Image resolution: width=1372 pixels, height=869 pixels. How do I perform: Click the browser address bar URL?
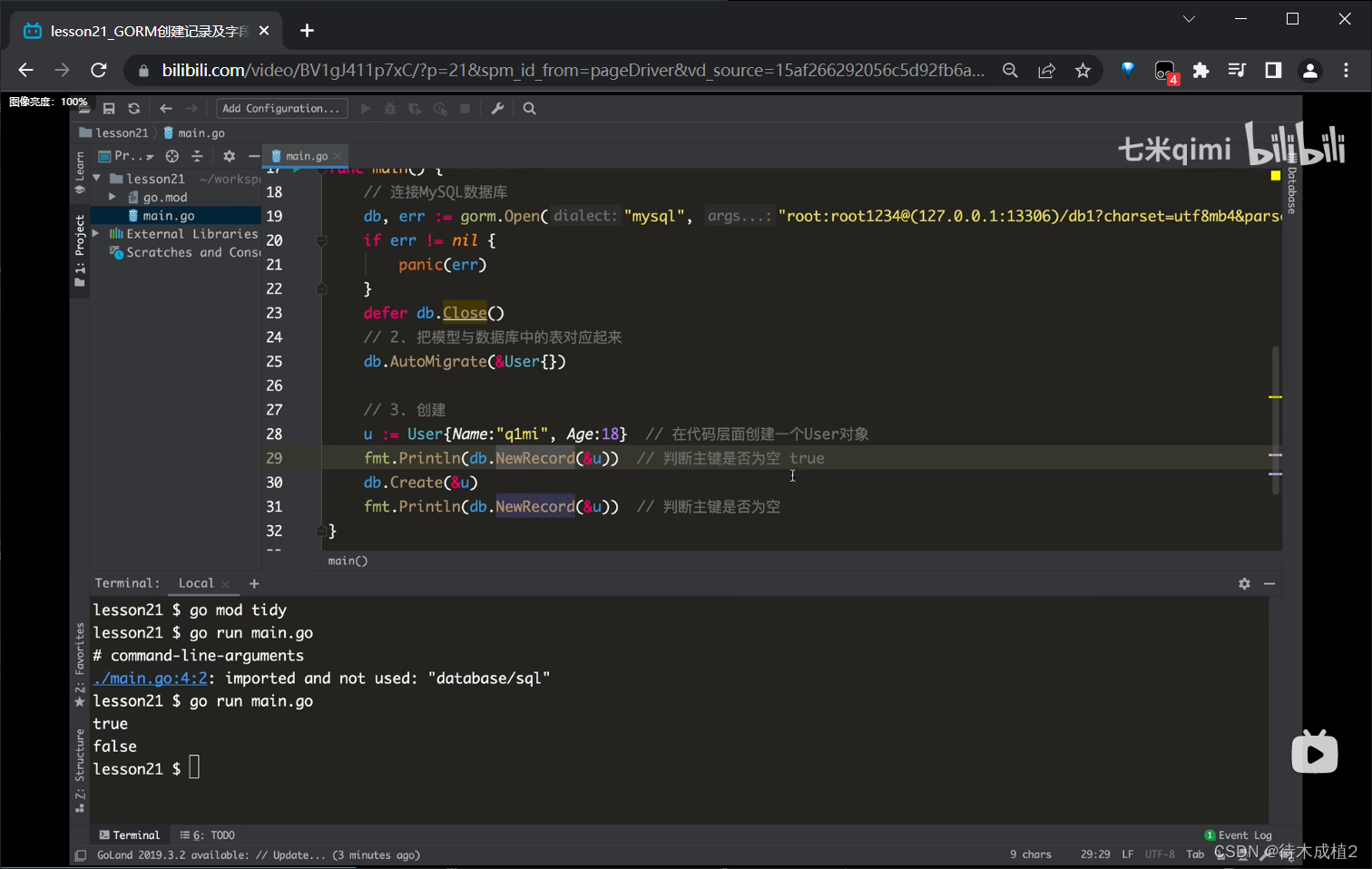tap(573, 70)
